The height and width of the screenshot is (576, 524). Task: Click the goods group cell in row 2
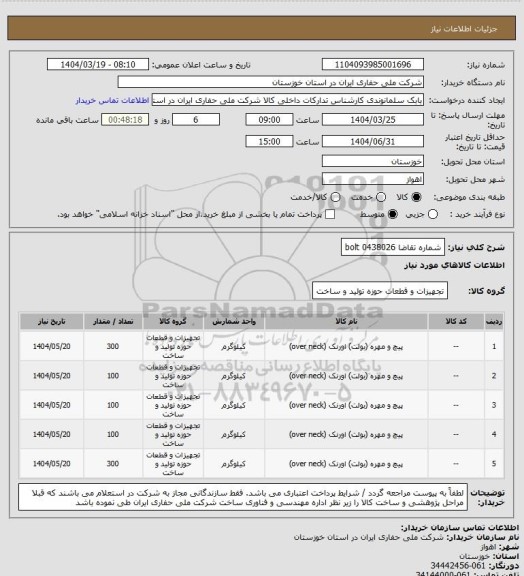point(173,376)
